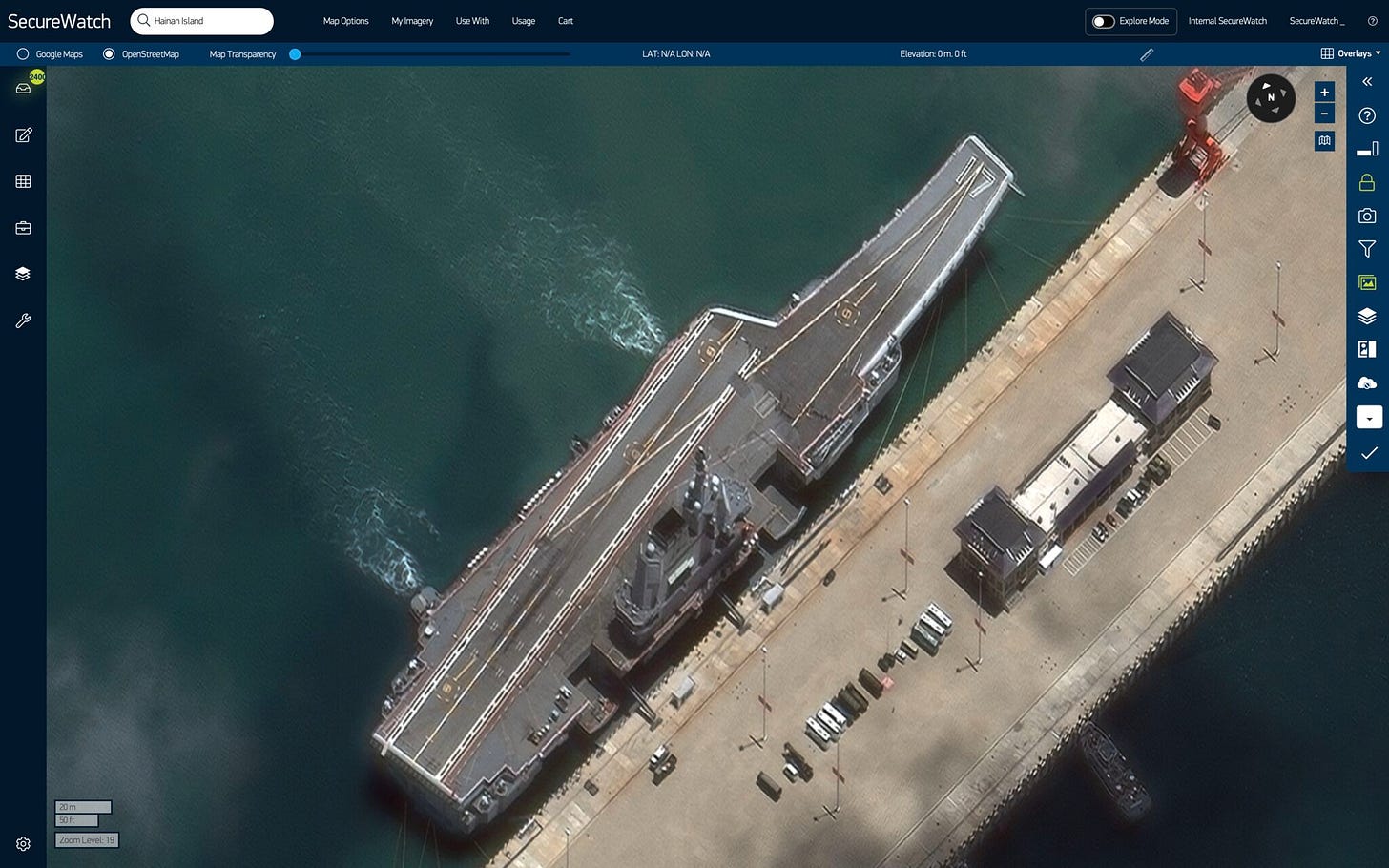Click the 20 m scale bar
The width and height of the screenshot is (1389, 868).
83,807
